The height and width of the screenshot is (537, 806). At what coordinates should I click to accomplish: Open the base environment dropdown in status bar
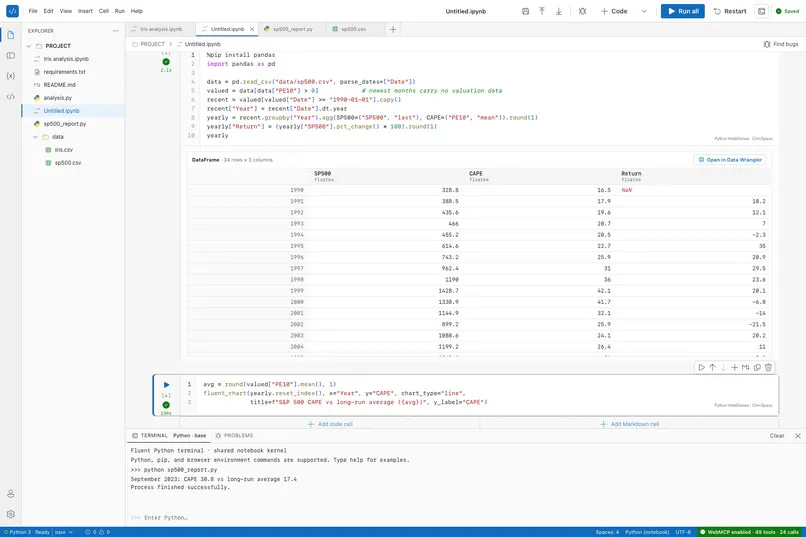(x=64, y=532)
